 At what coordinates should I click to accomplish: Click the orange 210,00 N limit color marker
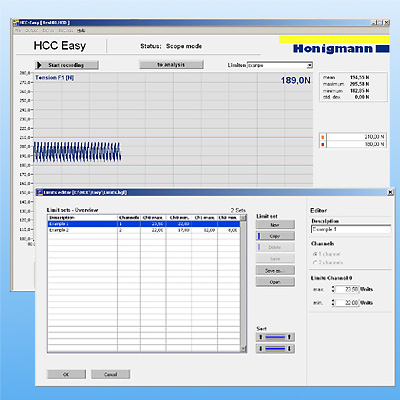click(322, 137)
